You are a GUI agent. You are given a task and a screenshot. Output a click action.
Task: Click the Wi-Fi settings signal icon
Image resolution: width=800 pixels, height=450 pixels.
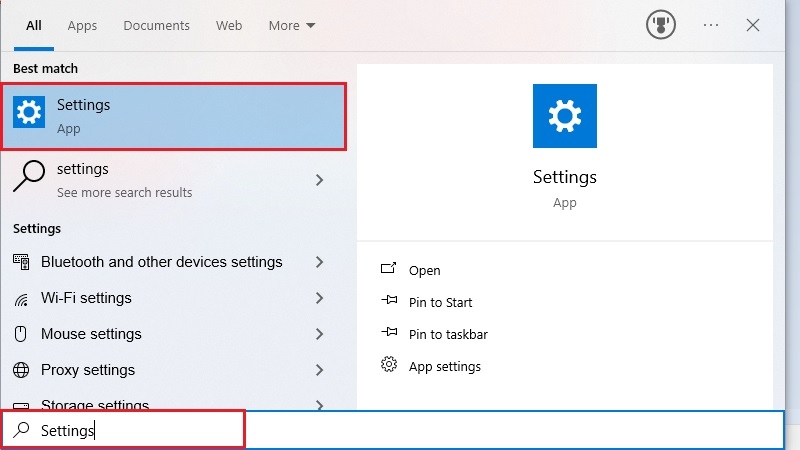click(21, 298)
